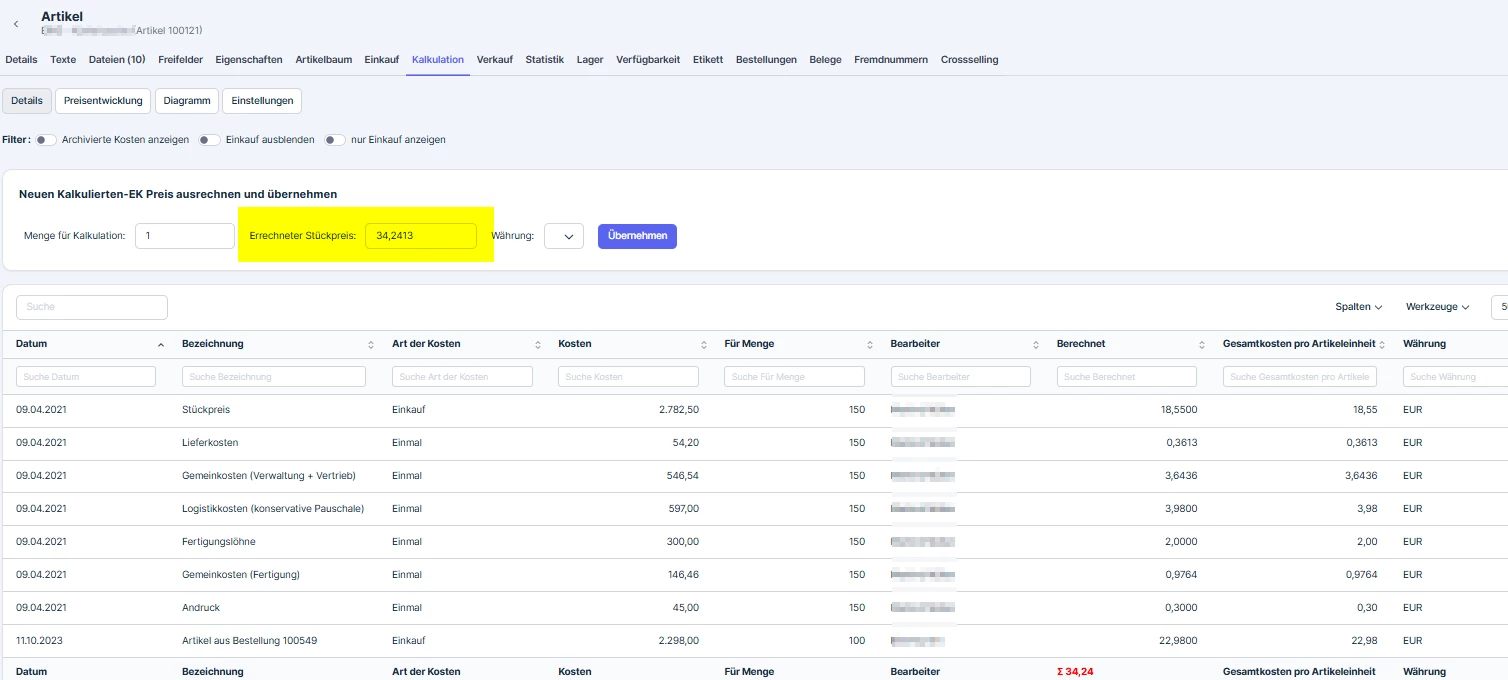The image size is (1508, 680).
Task: Click the 22,9800 Berechnet value
Action: tap(1180, 641)
